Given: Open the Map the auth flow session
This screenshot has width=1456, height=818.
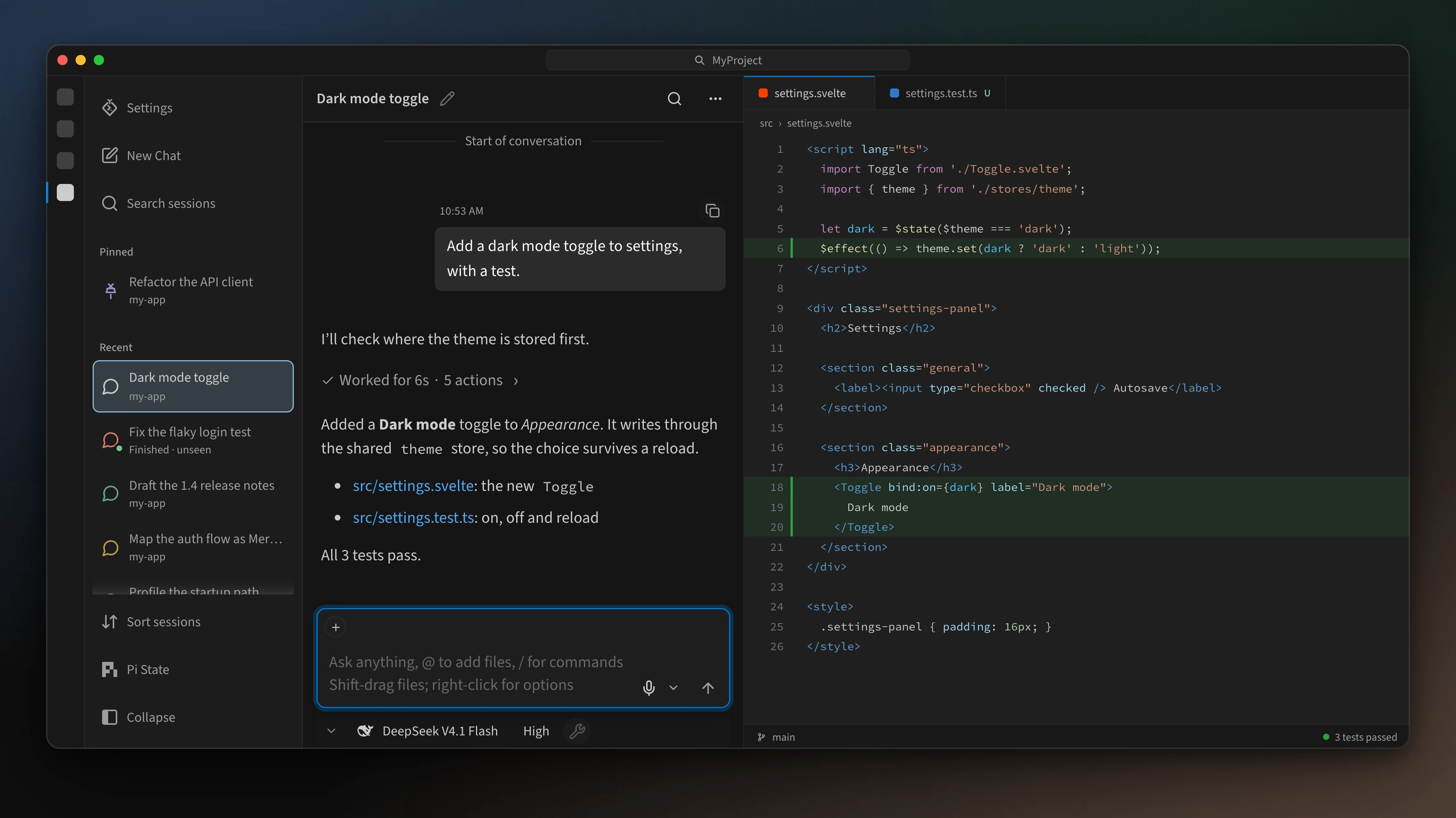Looking at the screenshot, I should (193, 547).
